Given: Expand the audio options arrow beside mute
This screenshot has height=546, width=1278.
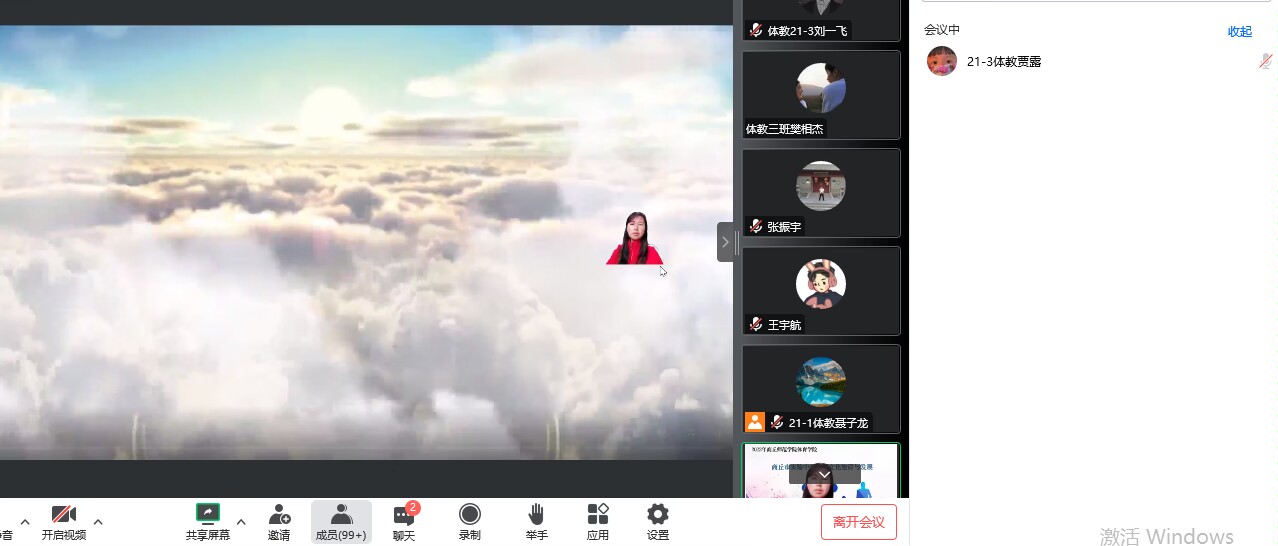Looking at the screenshot, I should click(25, 521).
